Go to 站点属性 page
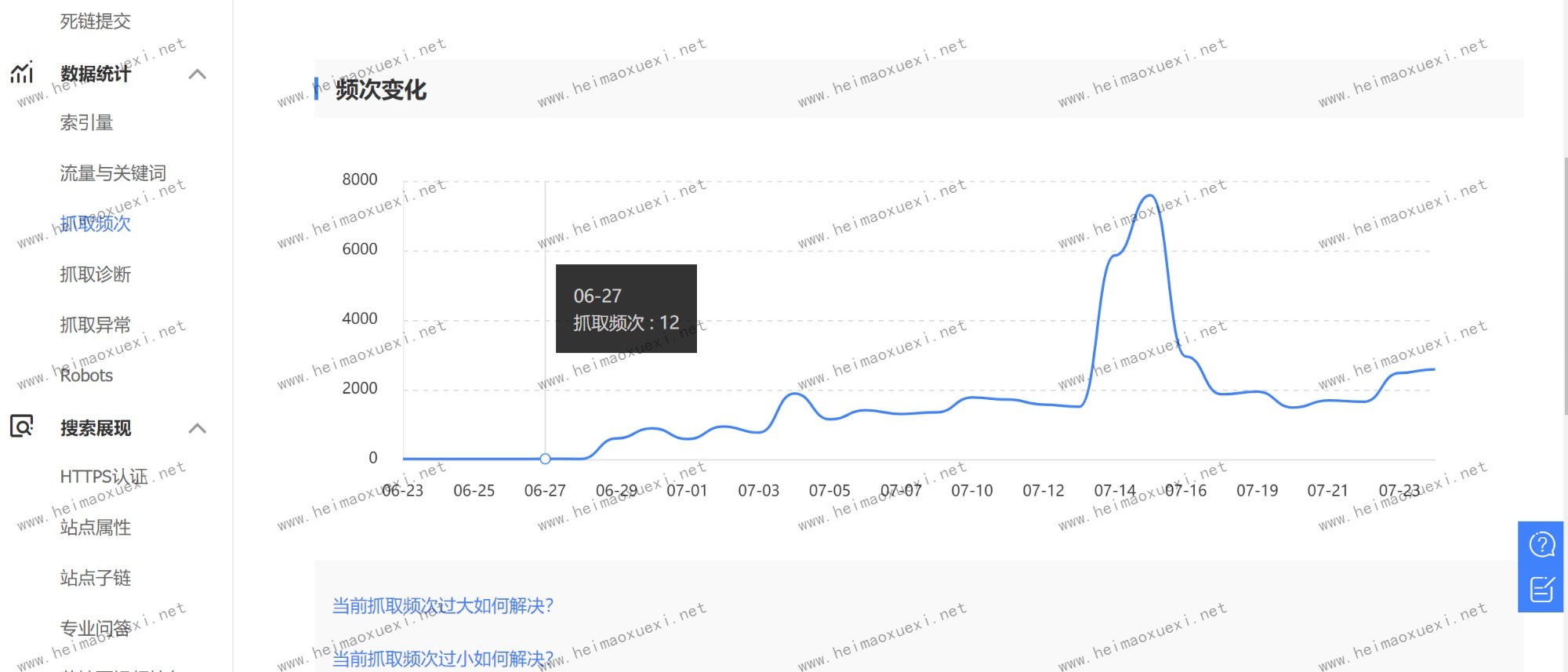 point(96,528)
